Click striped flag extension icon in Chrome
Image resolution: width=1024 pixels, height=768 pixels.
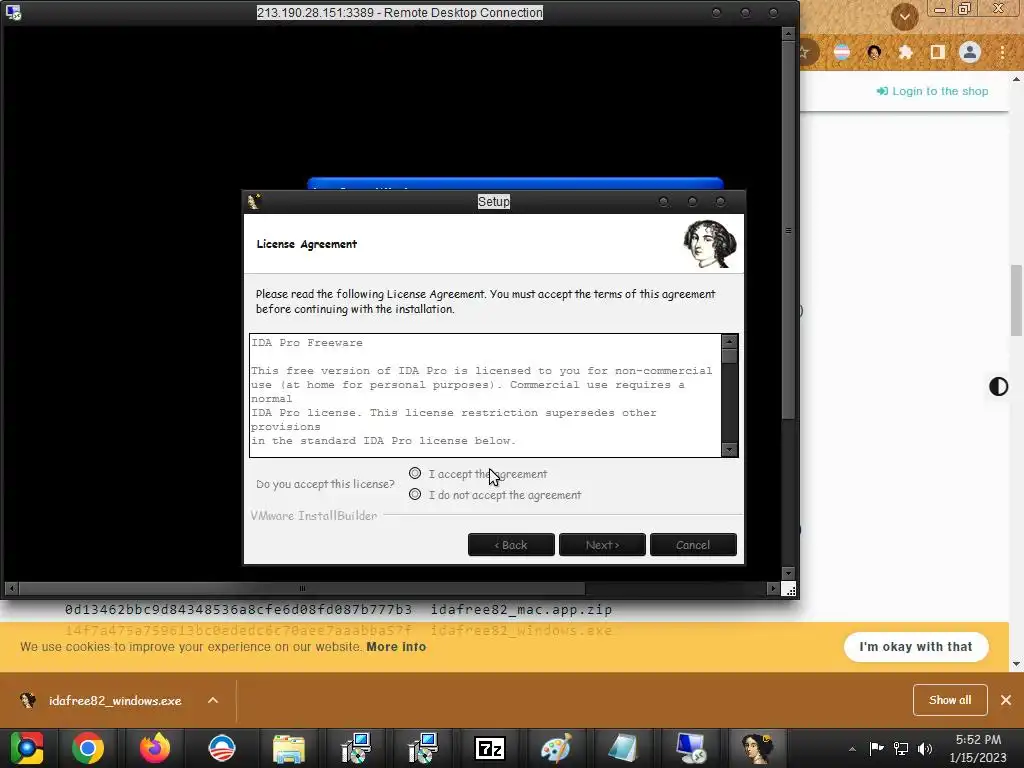(842, 52)
